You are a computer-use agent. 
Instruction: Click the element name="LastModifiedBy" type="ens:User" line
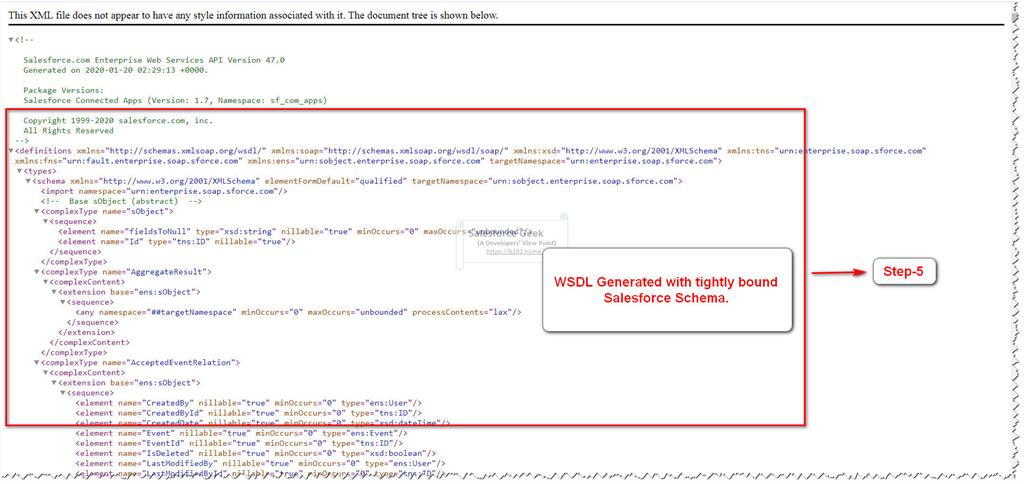(x=259, y=463)
